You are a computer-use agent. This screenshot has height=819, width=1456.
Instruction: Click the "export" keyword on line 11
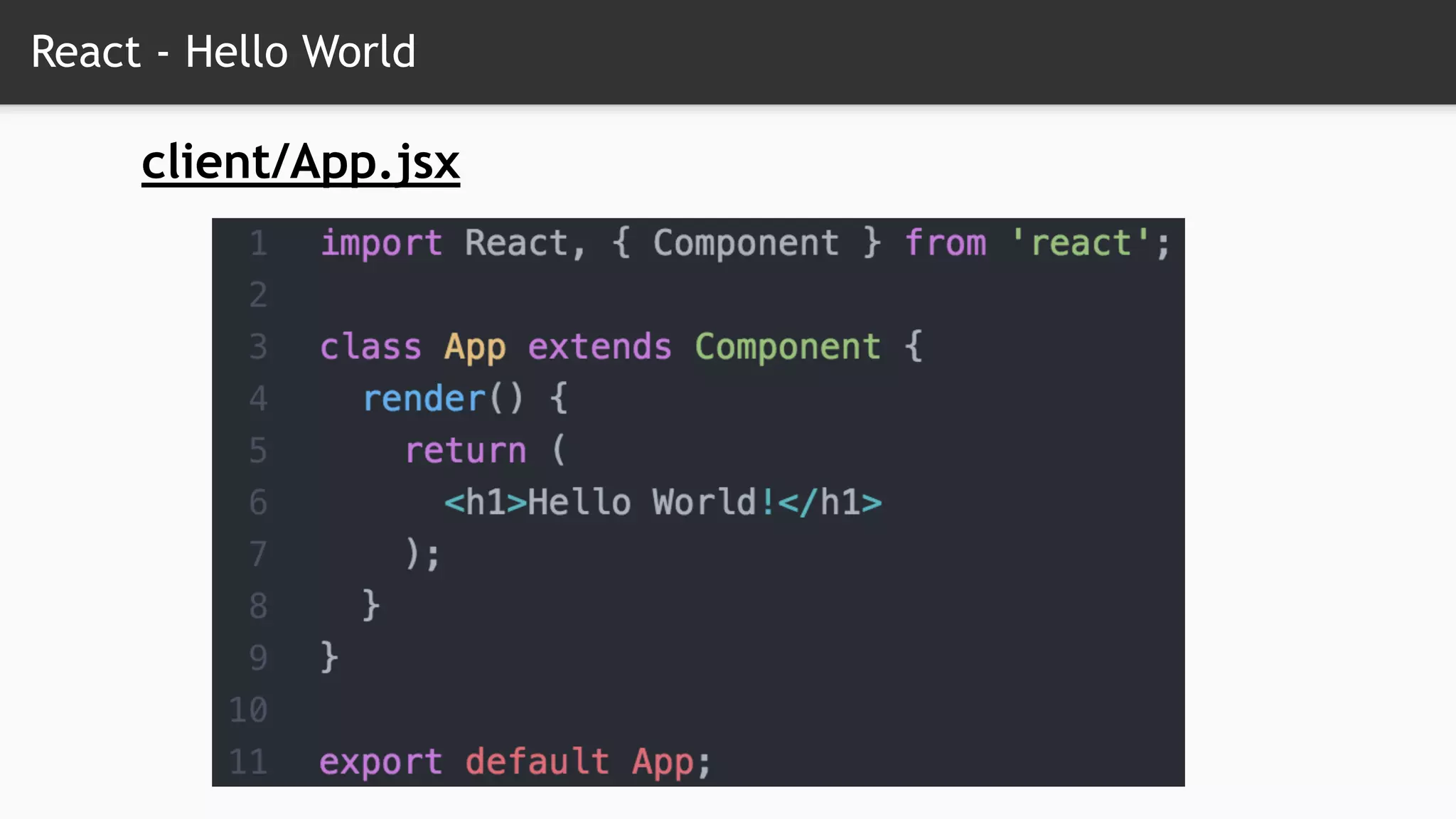point(381,763)
